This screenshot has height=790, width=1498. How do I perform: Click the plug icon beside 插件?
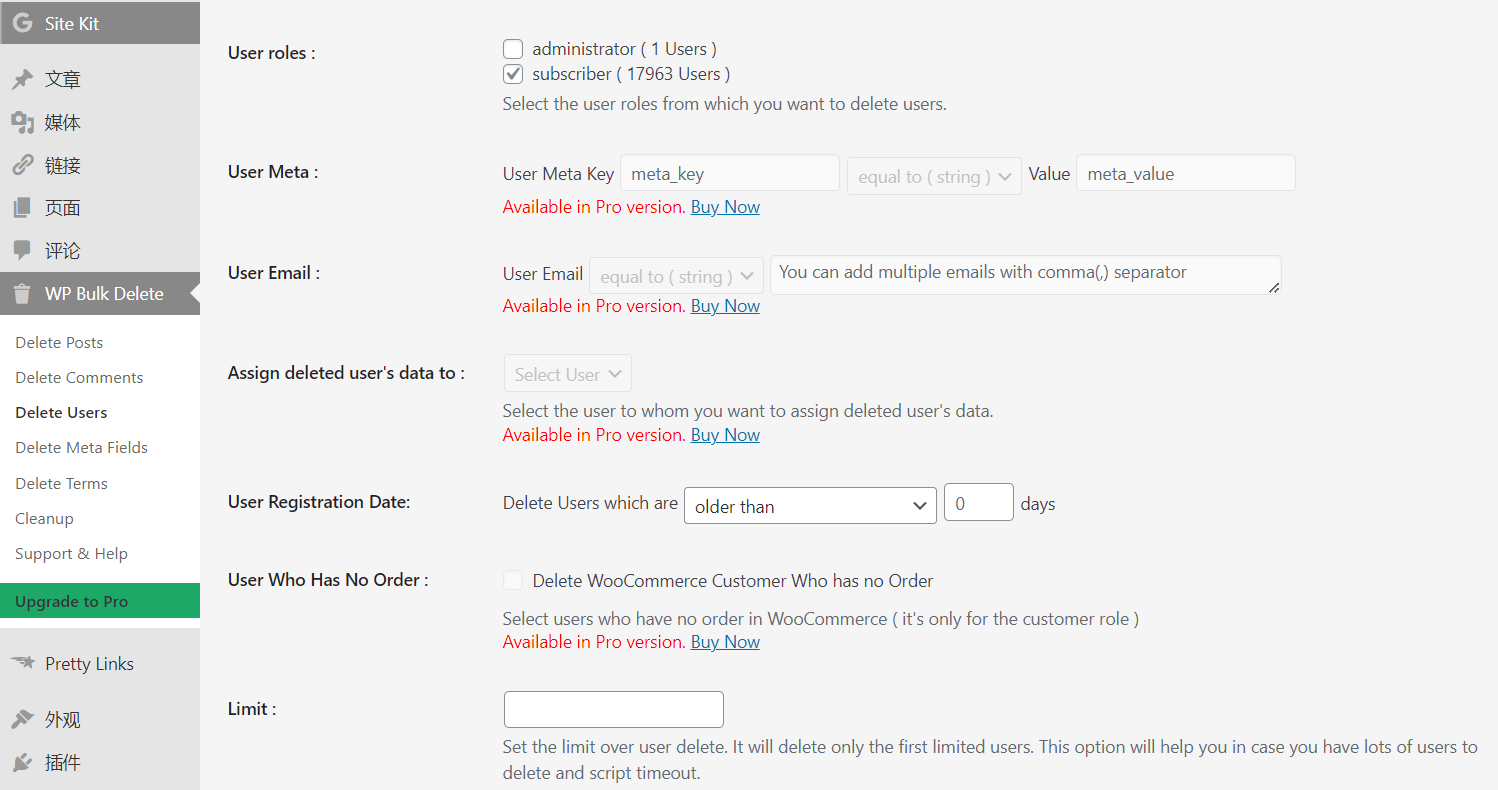pos(22,763)
